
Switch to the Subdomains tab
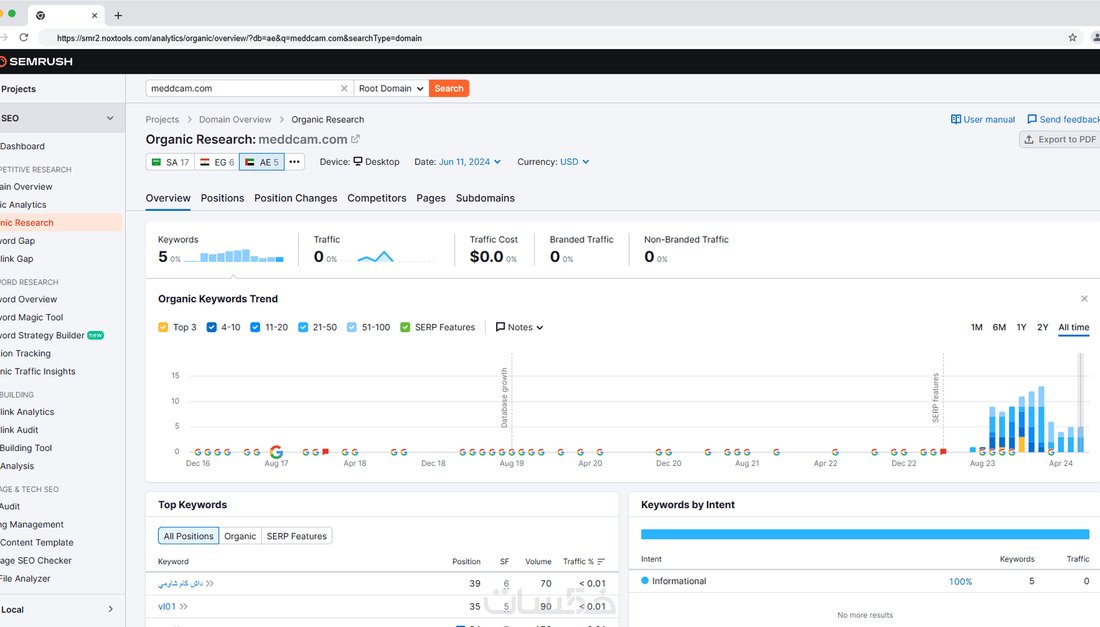pyautogui.click(x=485, y=198)
